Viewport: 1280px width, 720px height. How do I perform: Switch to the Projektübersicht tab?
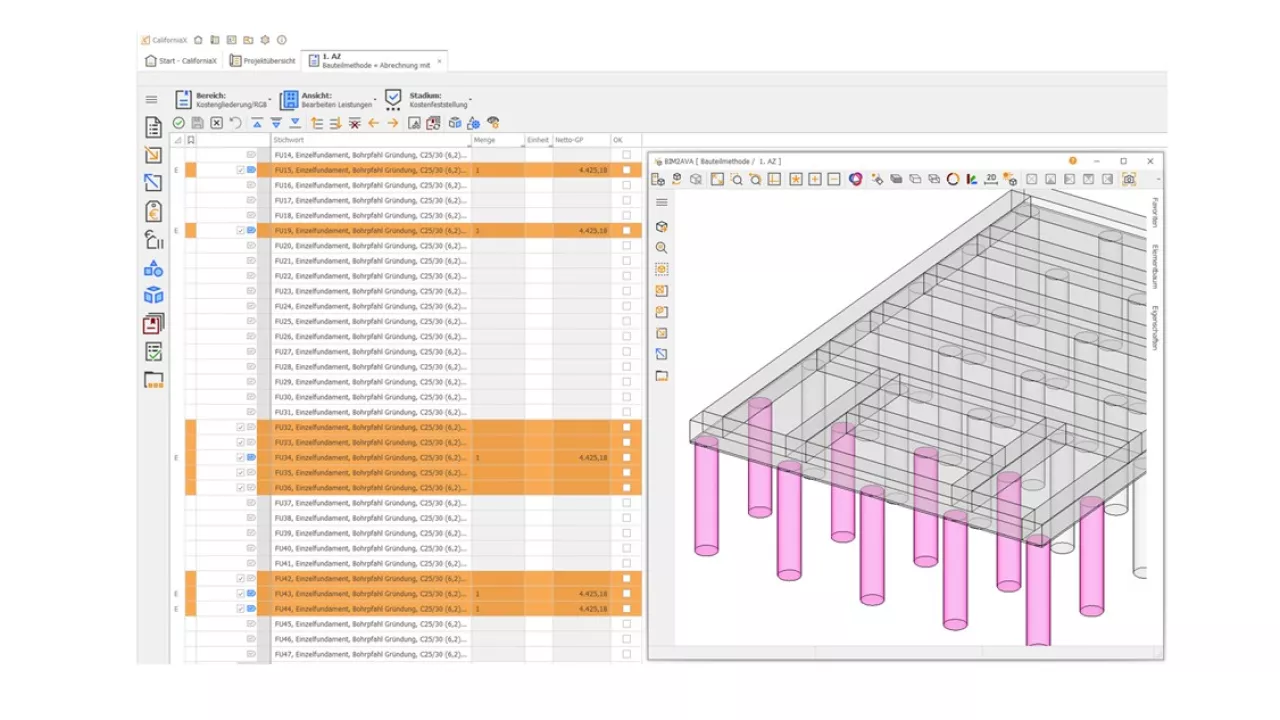[262, 61]
